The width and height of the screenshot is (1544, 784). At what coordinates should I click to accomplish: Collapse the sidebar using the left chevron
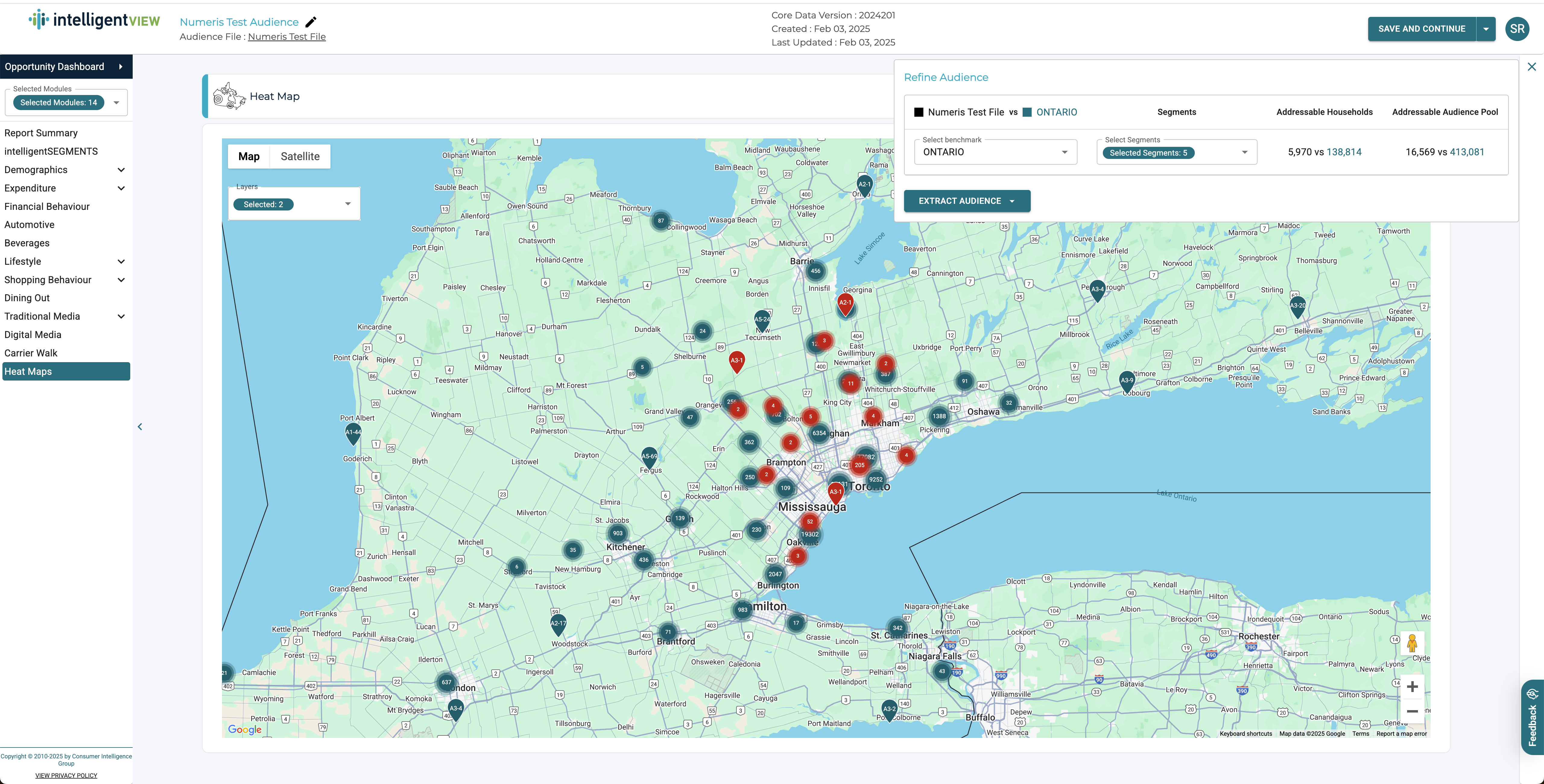tap(140, 426)
